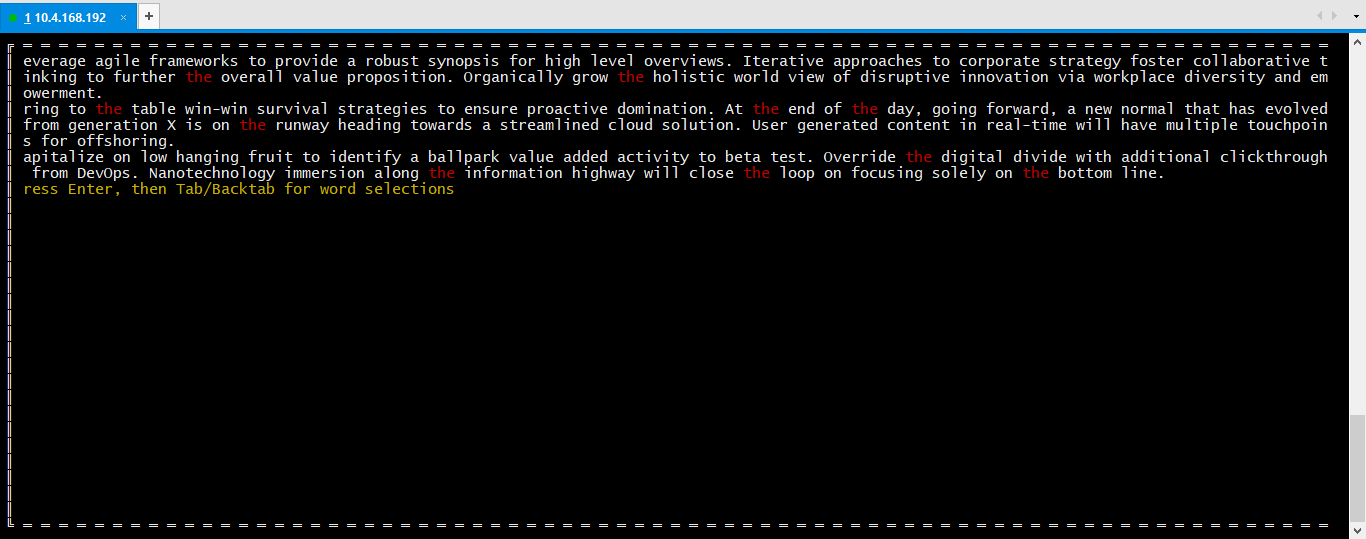The image size is (1366, 539).
Task: Click the empty black terminal area below text
Action: pos(670,360)
